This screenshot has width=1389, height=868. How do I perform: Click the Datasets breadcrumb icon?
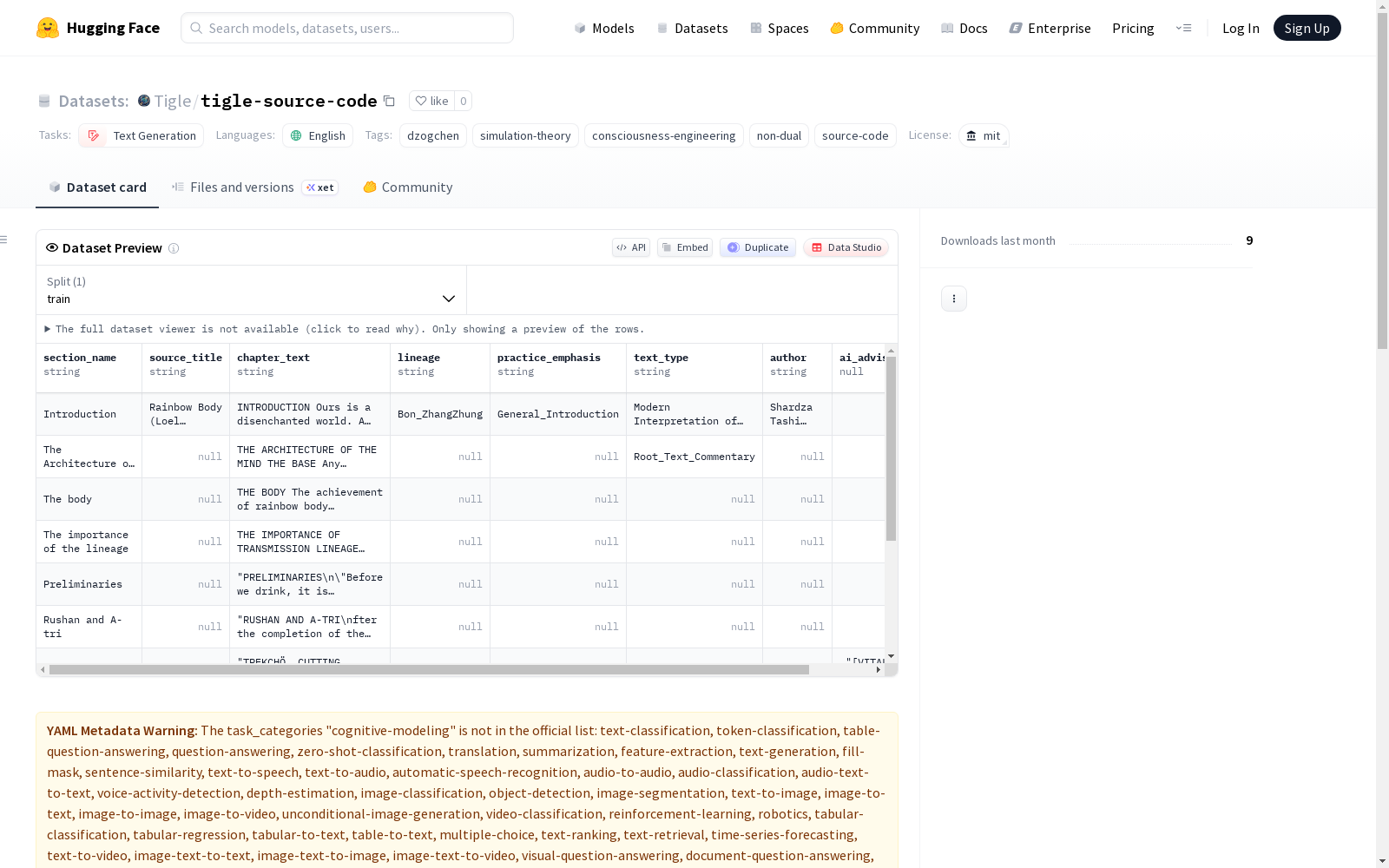pyautogui.click(x=44, y=101)
